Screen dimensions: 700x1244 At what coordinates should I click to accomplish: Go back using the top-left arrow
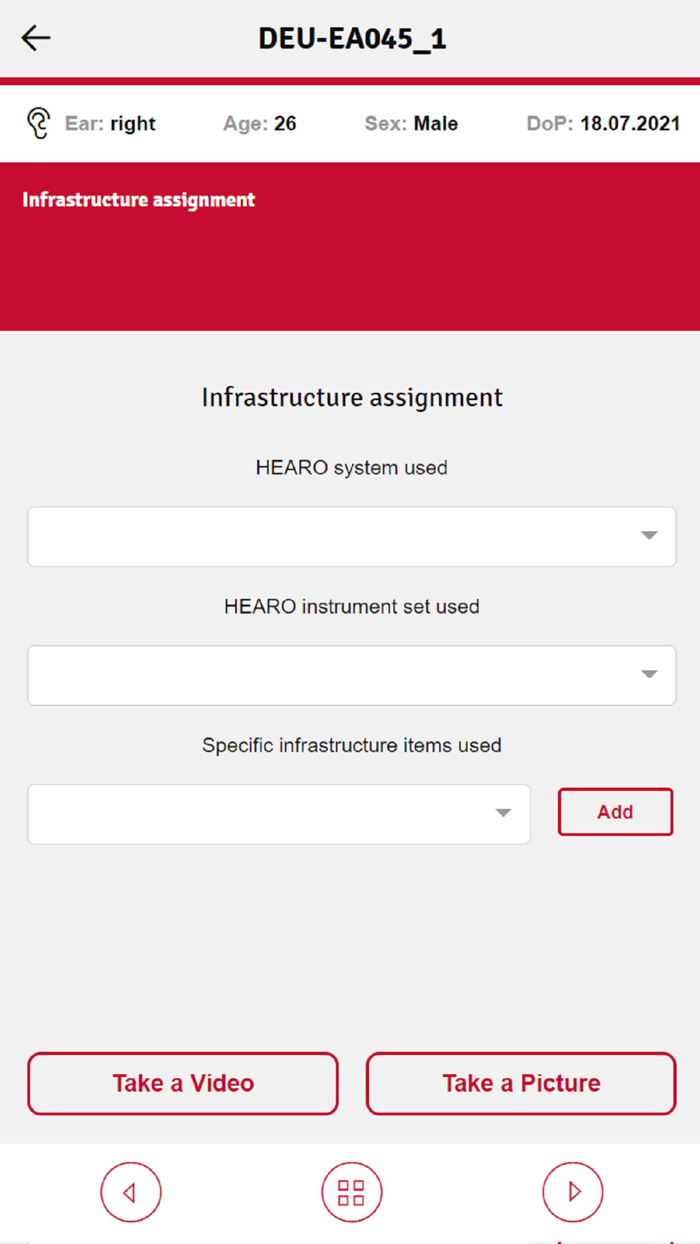[36, 38]
